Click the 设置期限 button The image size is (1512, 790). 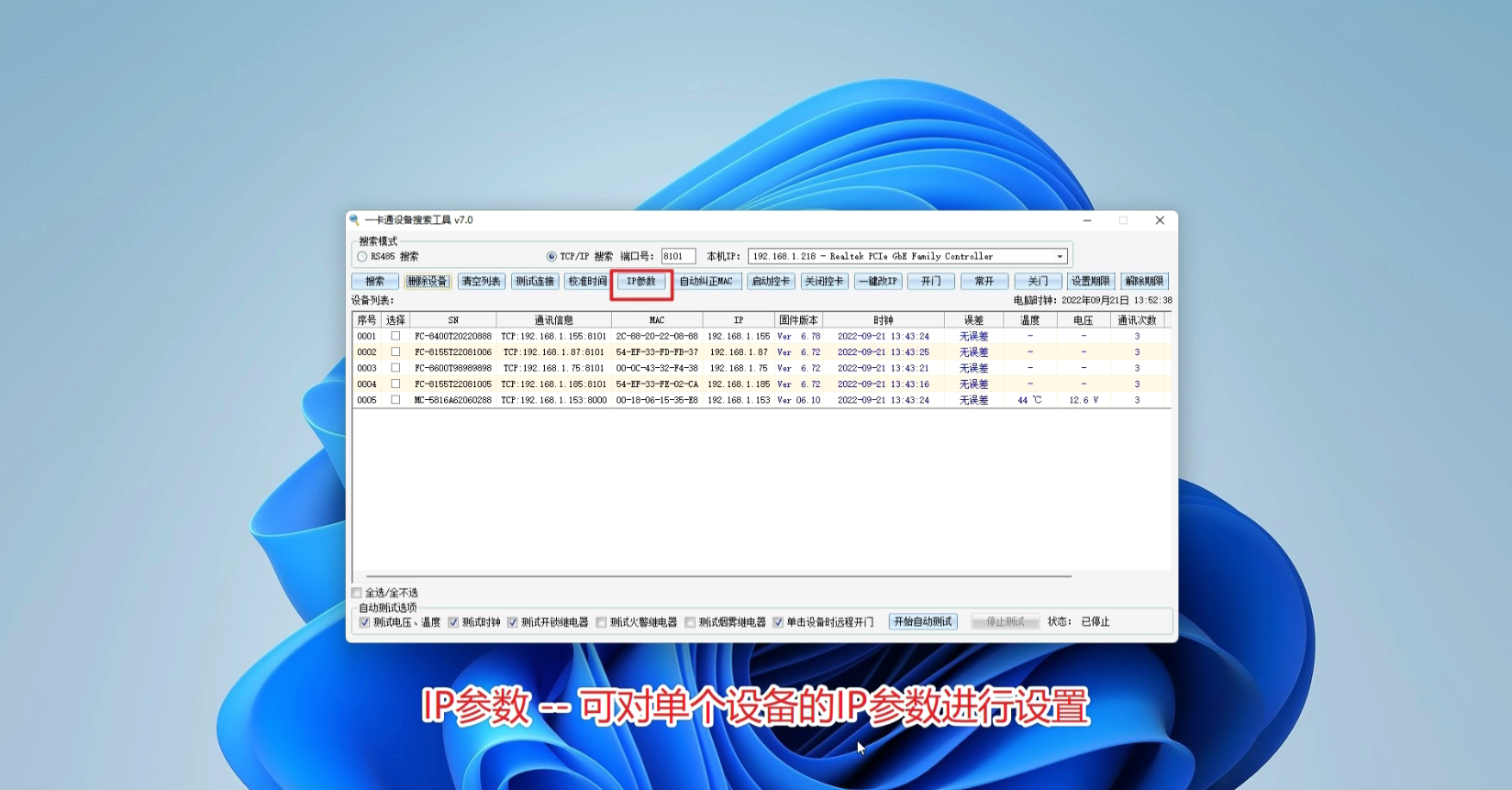coord(1091,282)
